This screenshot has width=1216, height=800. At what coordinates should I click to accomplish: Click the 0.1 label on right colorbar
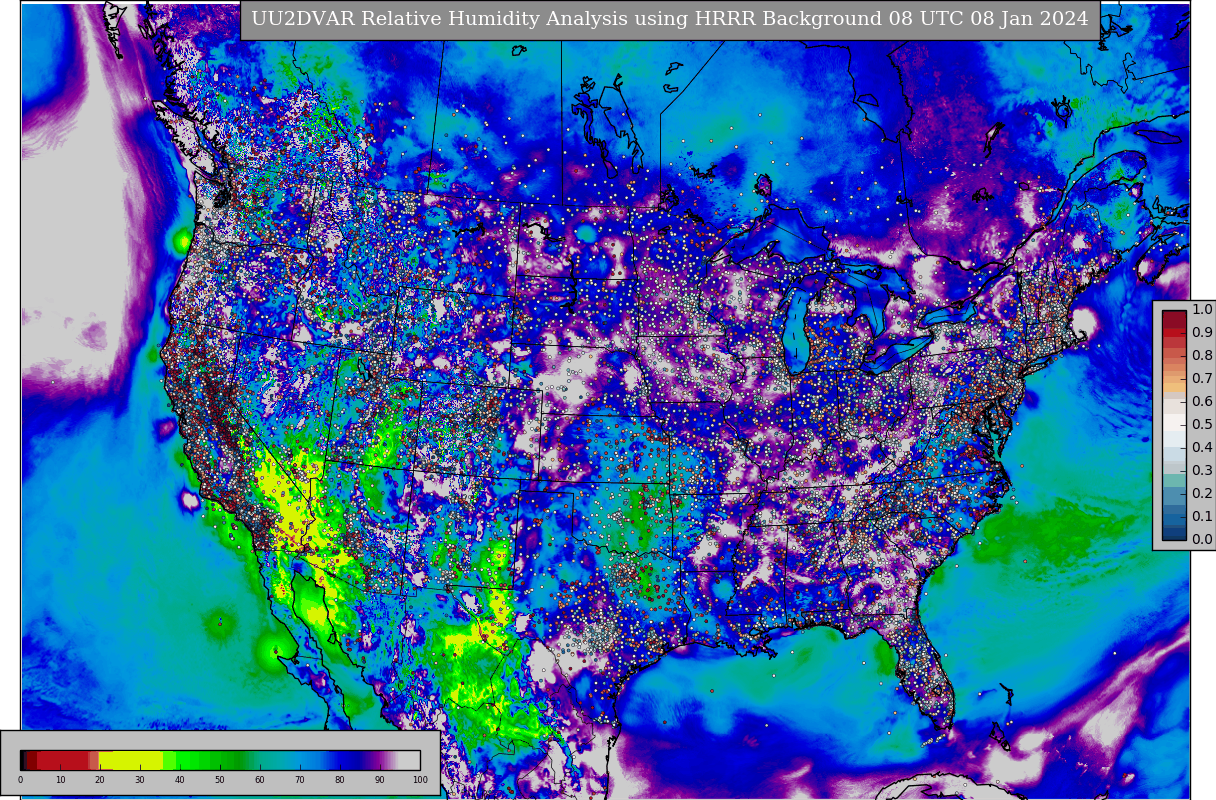pyautogui.click(x=1202, y=517)
